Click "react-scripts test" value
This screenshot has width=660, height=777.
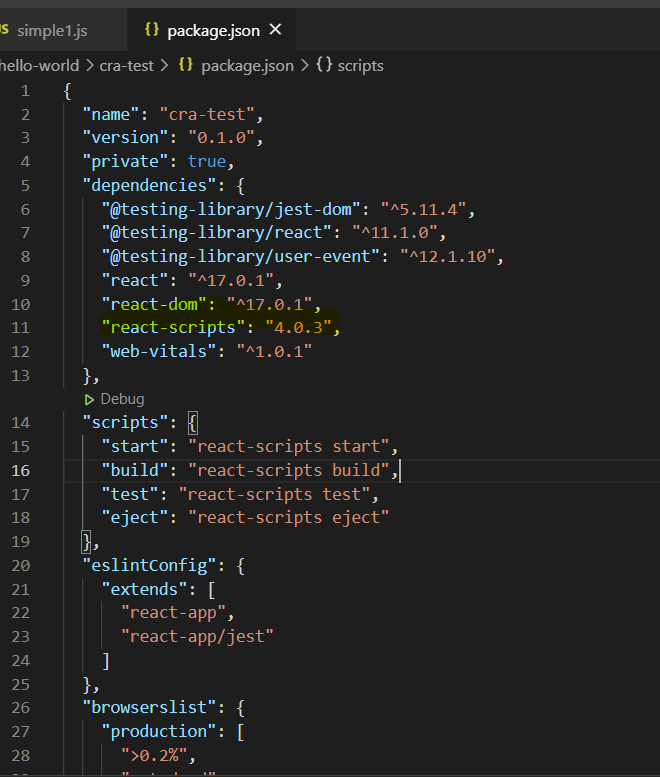click(274, 495)
